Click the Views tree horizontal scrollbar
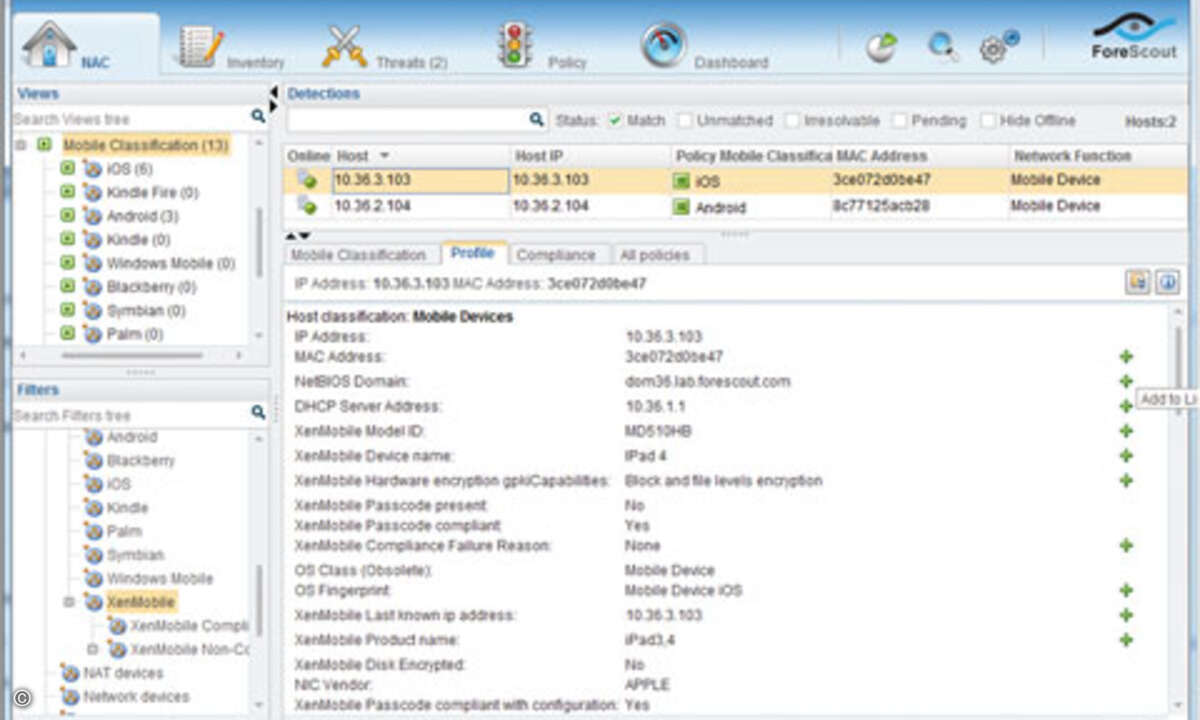Image resolution: width=1200 pixels, height=720 pixels. 132,355
